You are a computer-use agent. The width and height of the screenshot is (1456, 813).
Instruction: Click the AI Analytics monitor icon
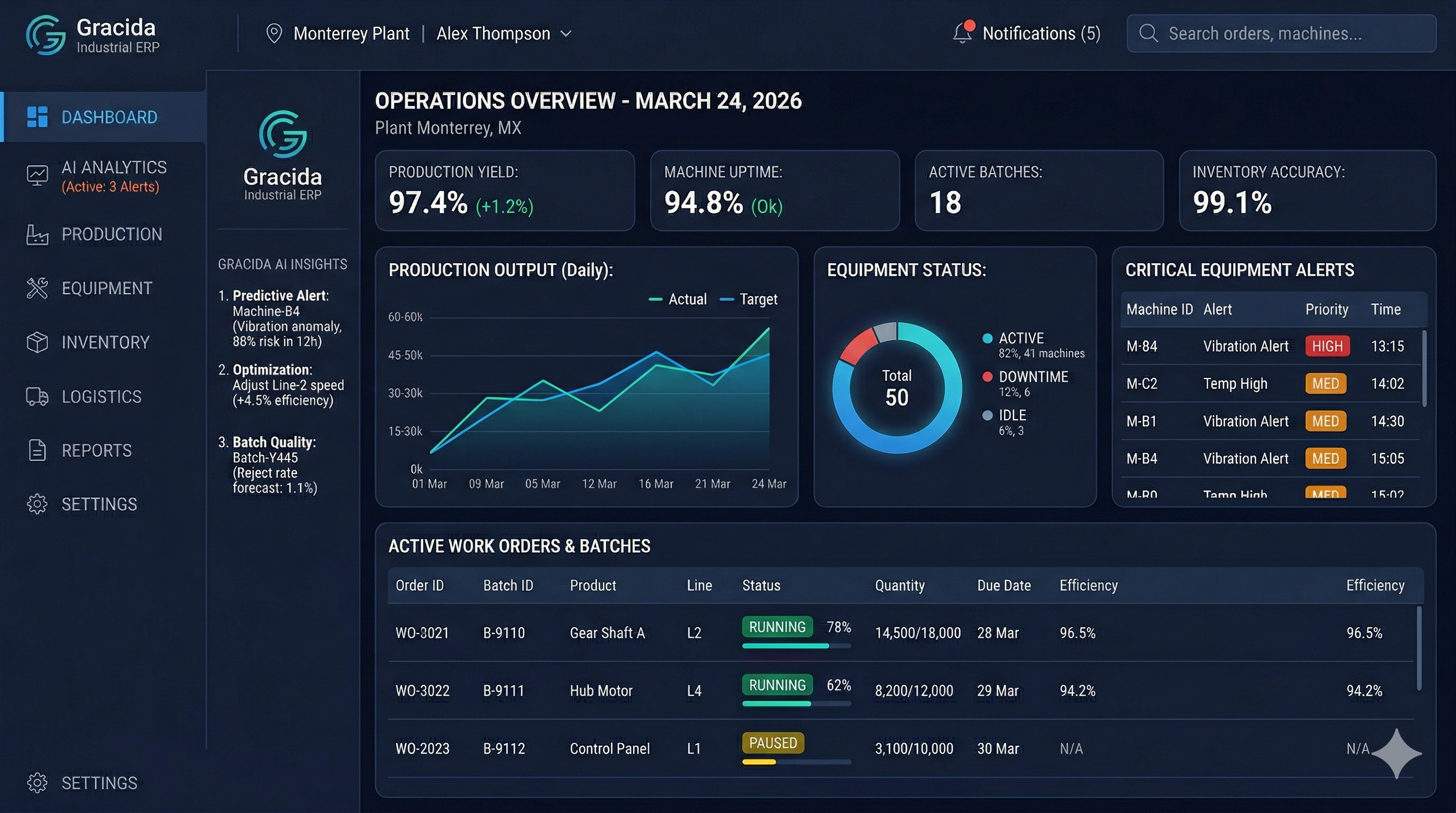(x=38, y=175)
